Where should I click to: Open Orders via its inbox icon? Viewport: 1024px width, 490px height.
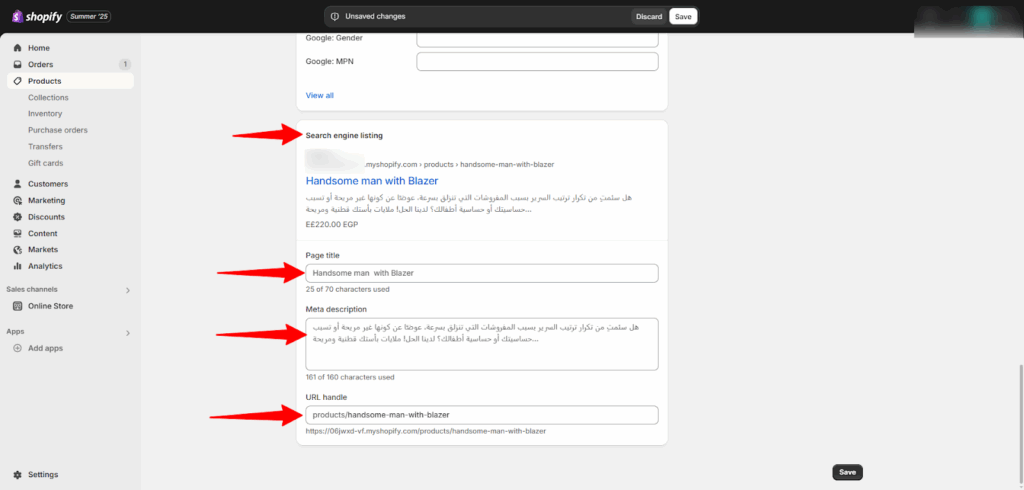[x=18, y=65]
